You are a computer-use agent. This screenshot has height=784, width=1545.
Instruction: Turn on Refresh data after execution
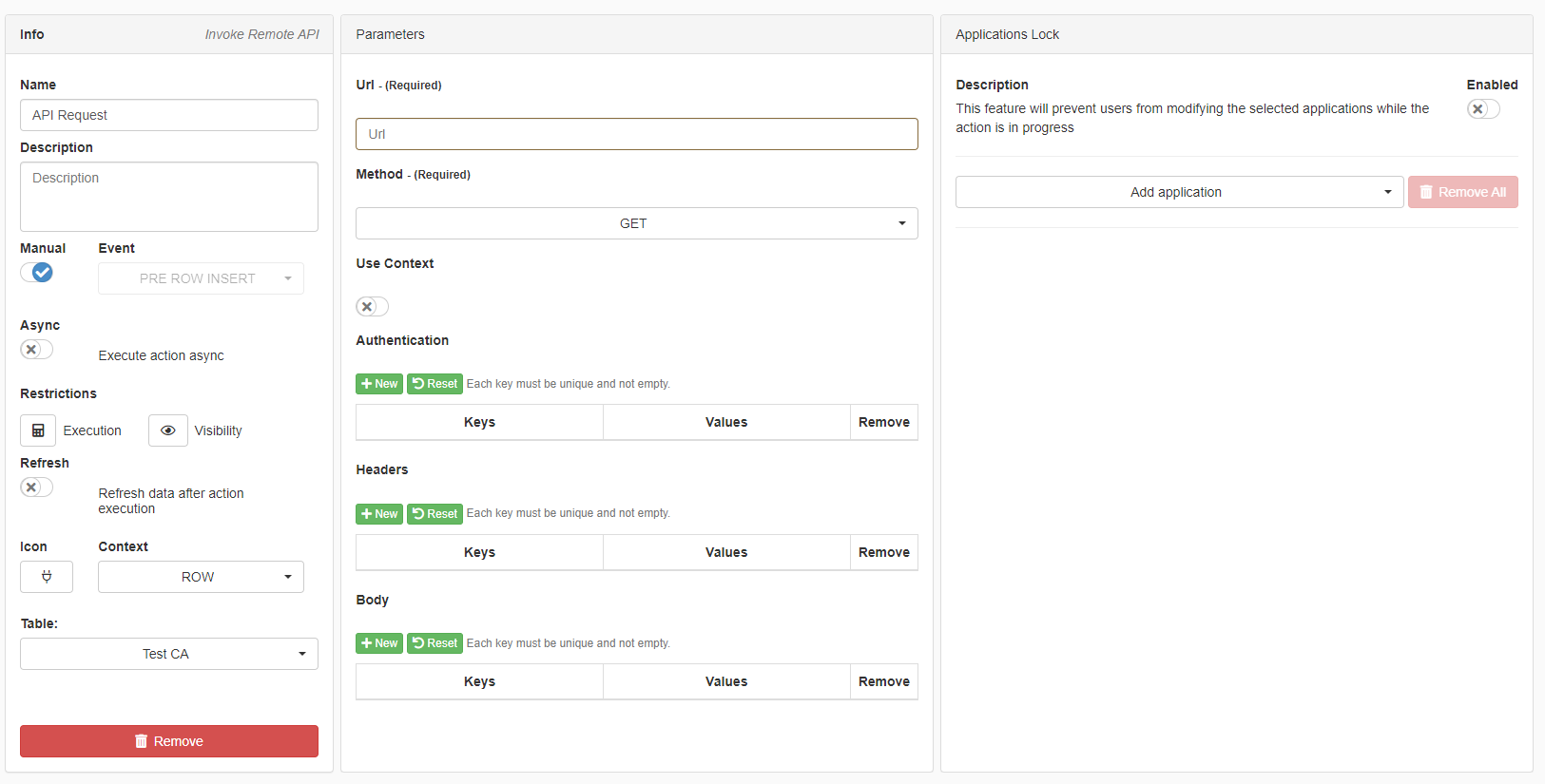click(36, 488)
